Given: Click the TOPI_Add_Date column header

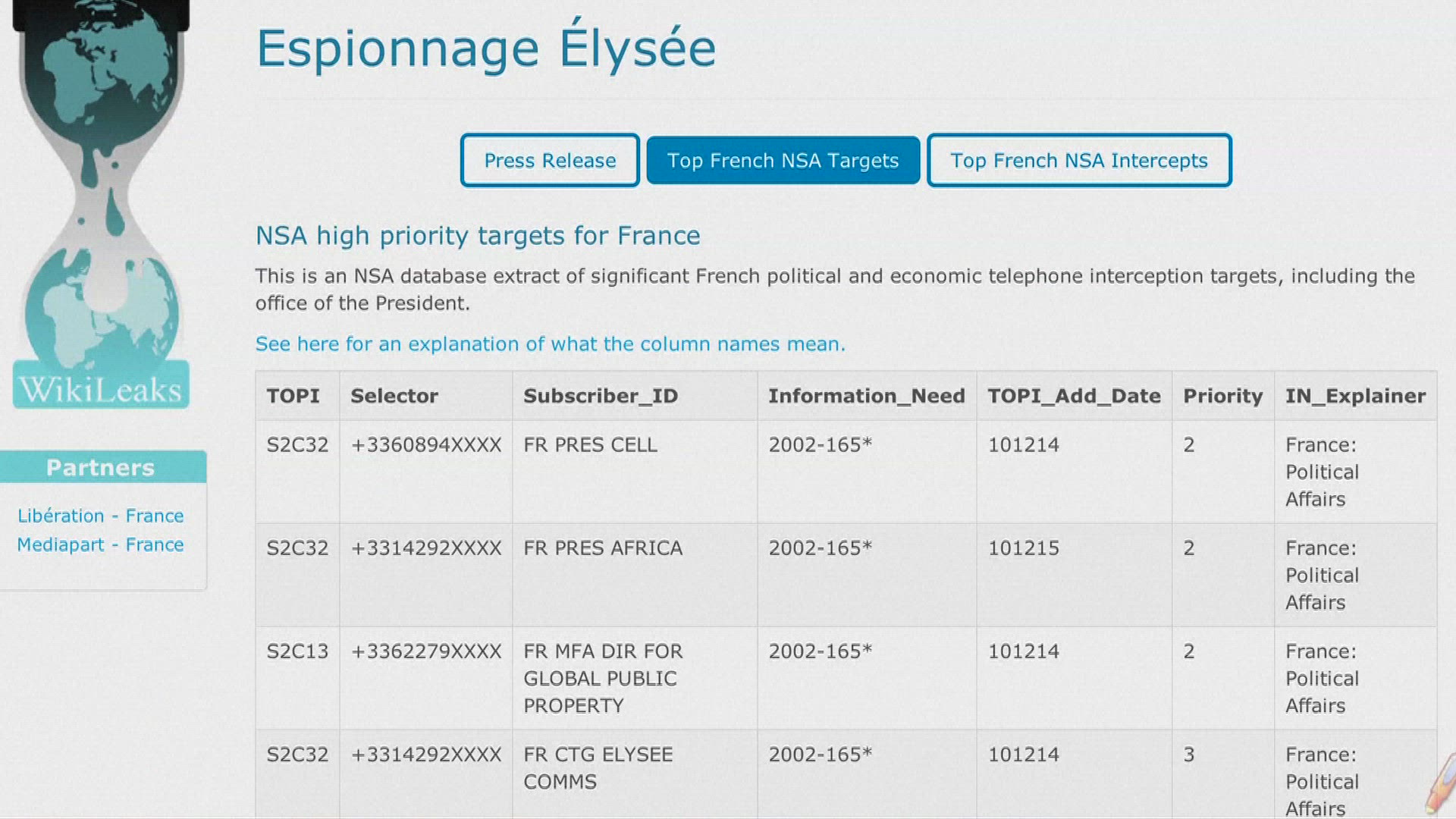Looking at the screenshot, I should [1074, 396].
